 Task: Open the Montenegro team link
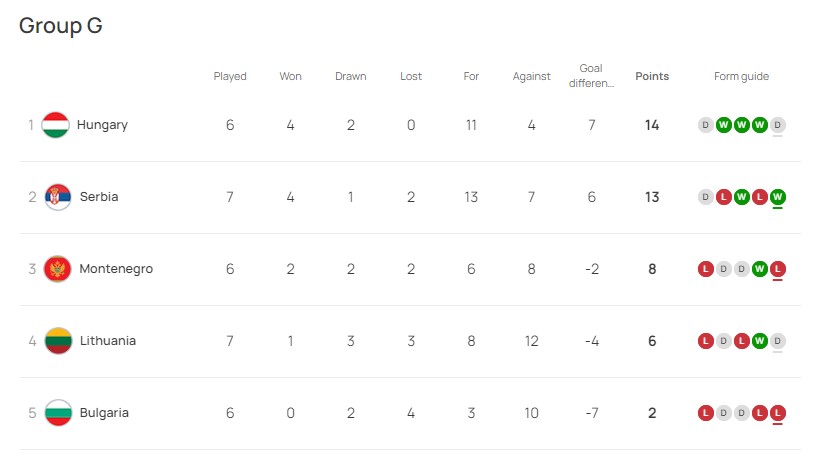click(x=116, y=269)
